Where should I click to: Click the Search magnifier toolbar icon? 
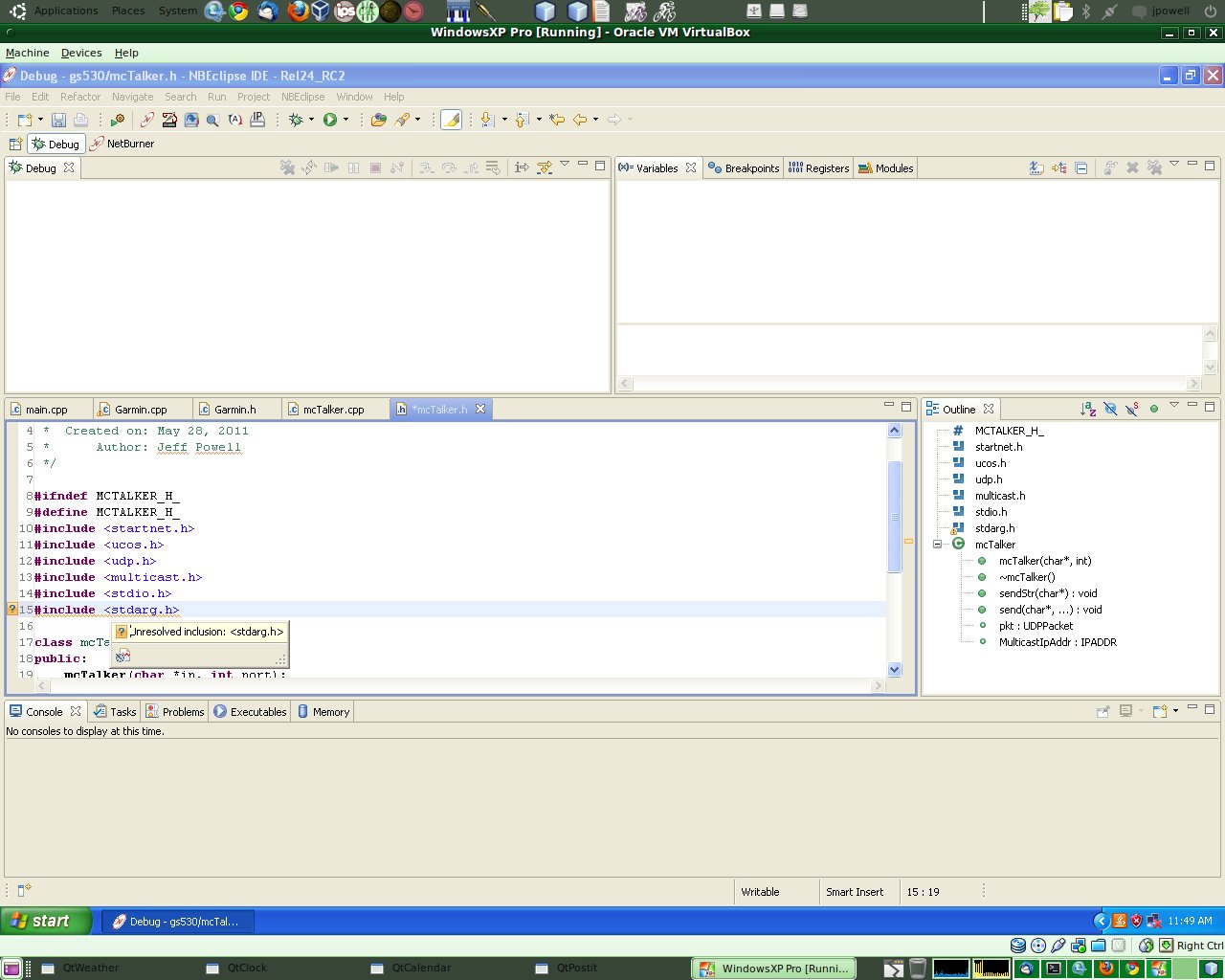[212, 120]
